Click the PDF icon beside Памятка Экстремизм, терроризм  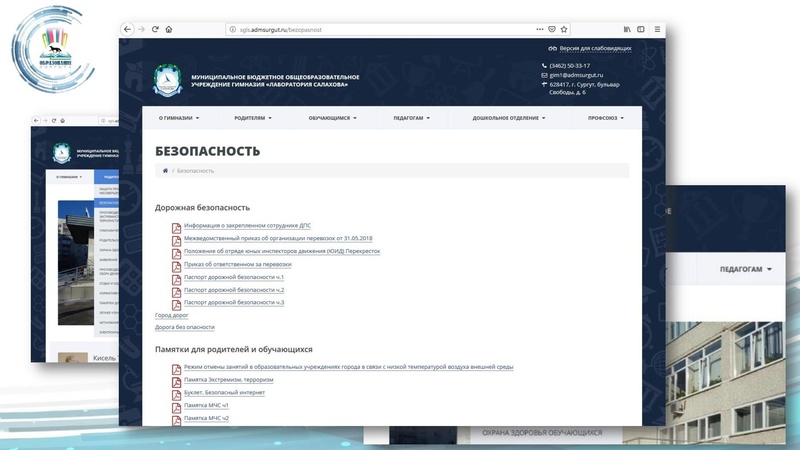[176, 382]
